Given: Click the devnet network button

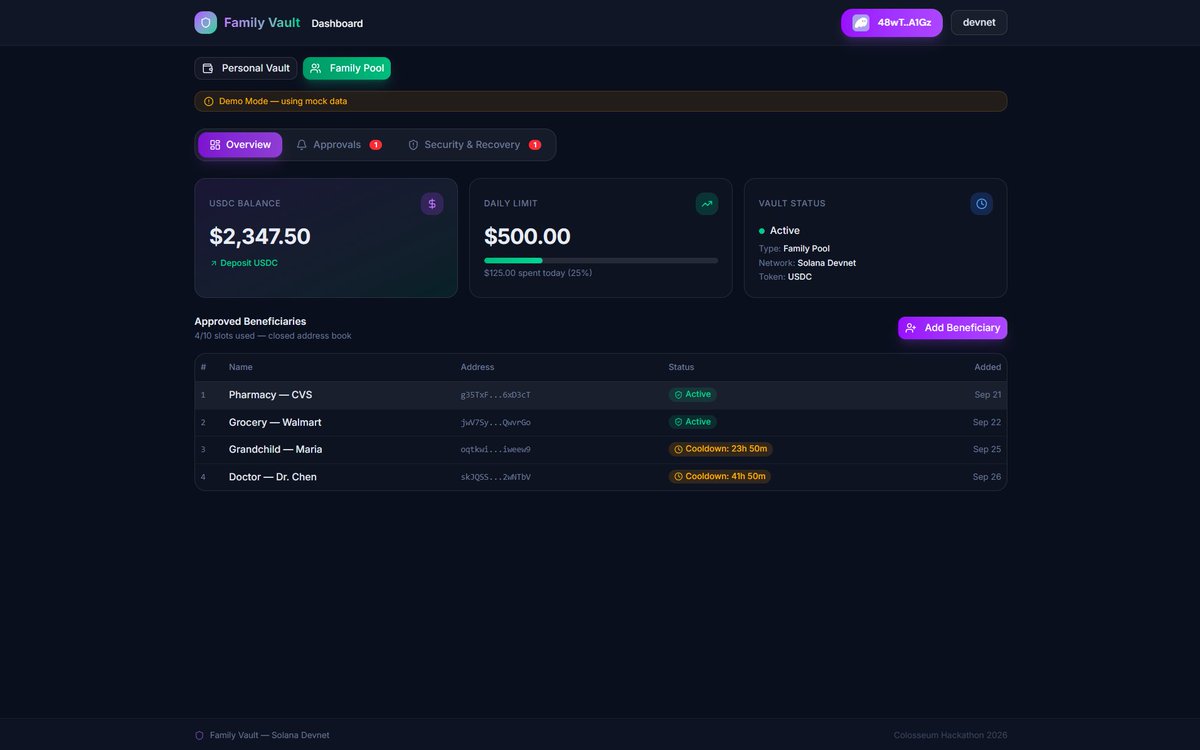Looking at the screenshot, I should coord(979,23).
